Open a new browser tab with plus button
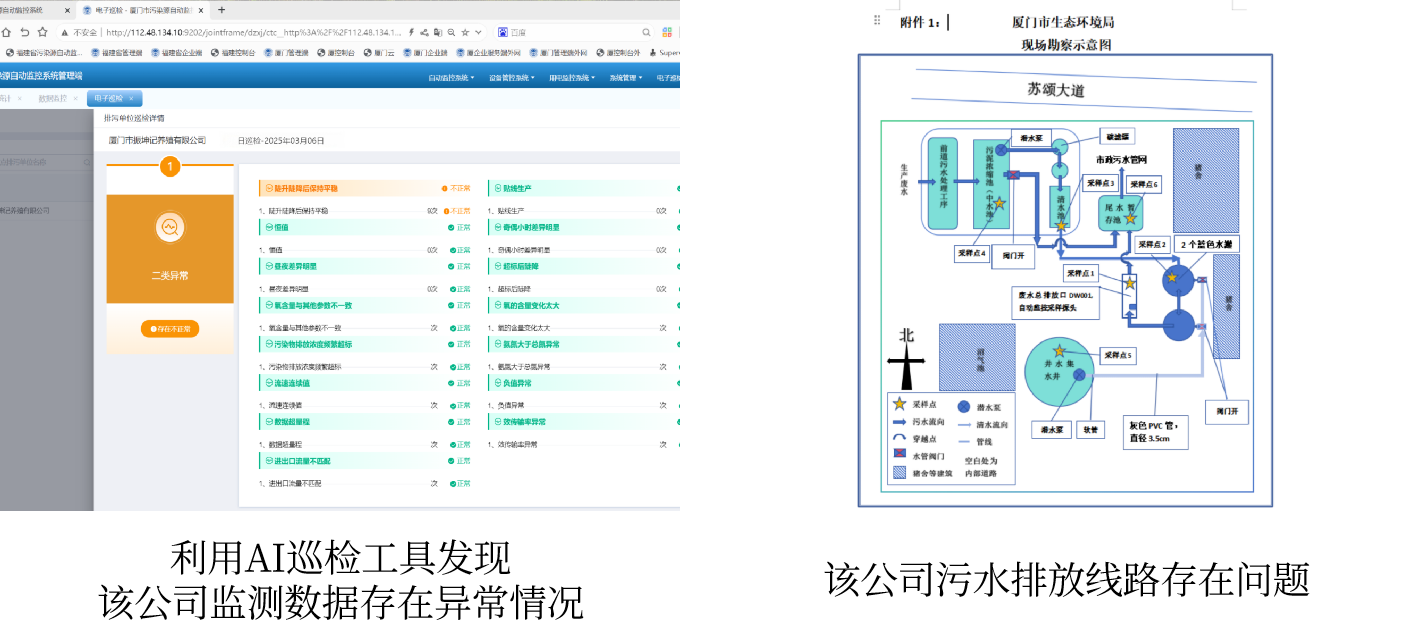 (221, 10)
